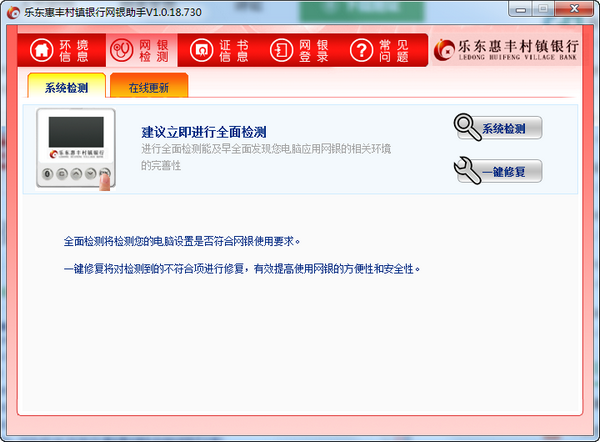Screen dimensions: 600x442
Task: Click the 乐东惠丰村镇银行 bank logo
Action: tap(506, 51)
